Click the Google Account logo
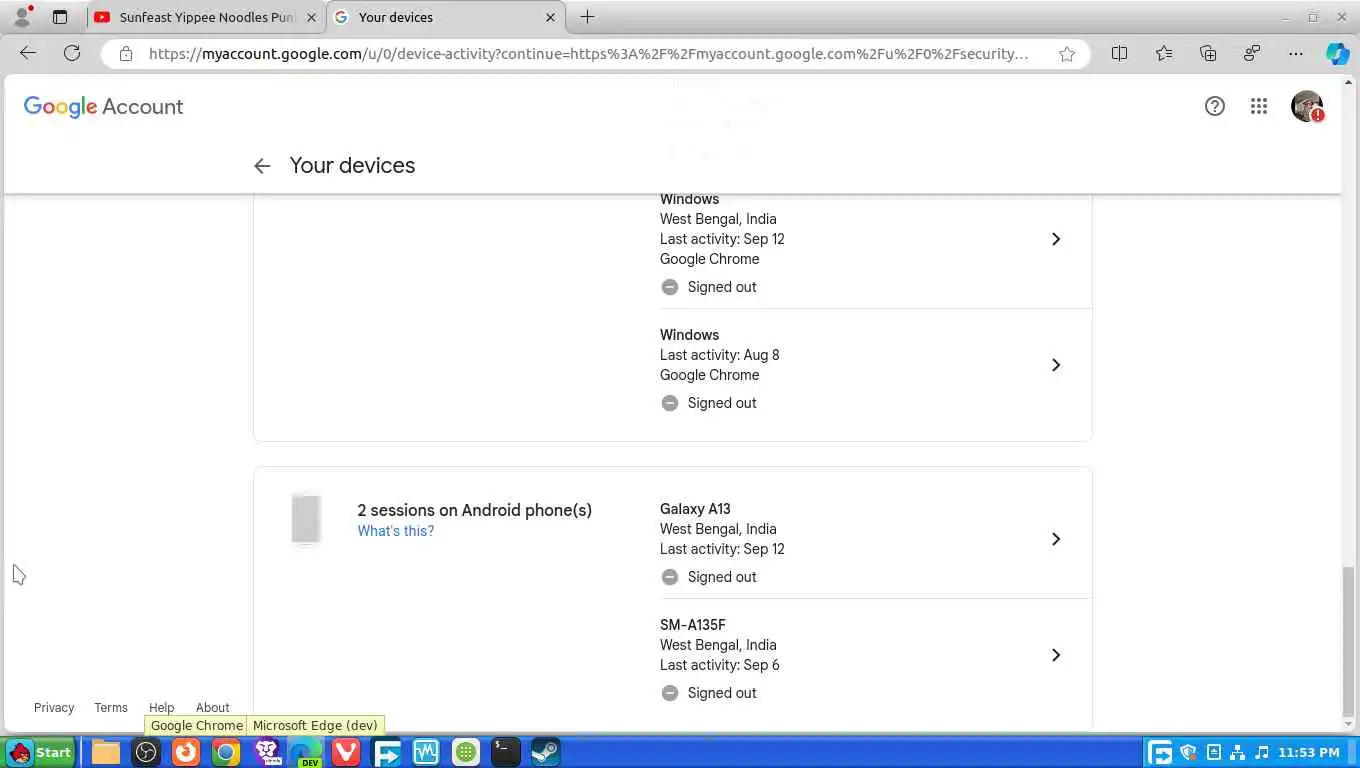Image resolution: width=1360 pixels, height=768 pixels. (x=103, y=107)
